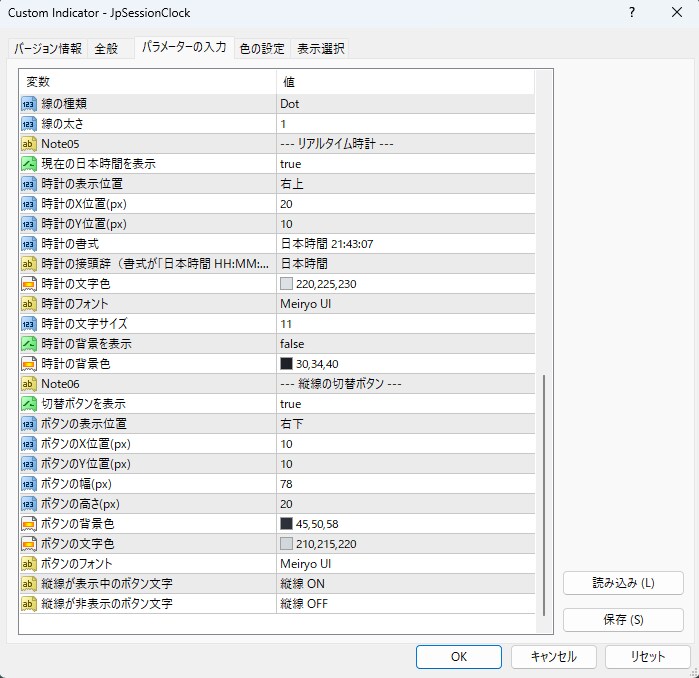Click the integer icon beside 時計のY位置(px)

click(29, 224)
